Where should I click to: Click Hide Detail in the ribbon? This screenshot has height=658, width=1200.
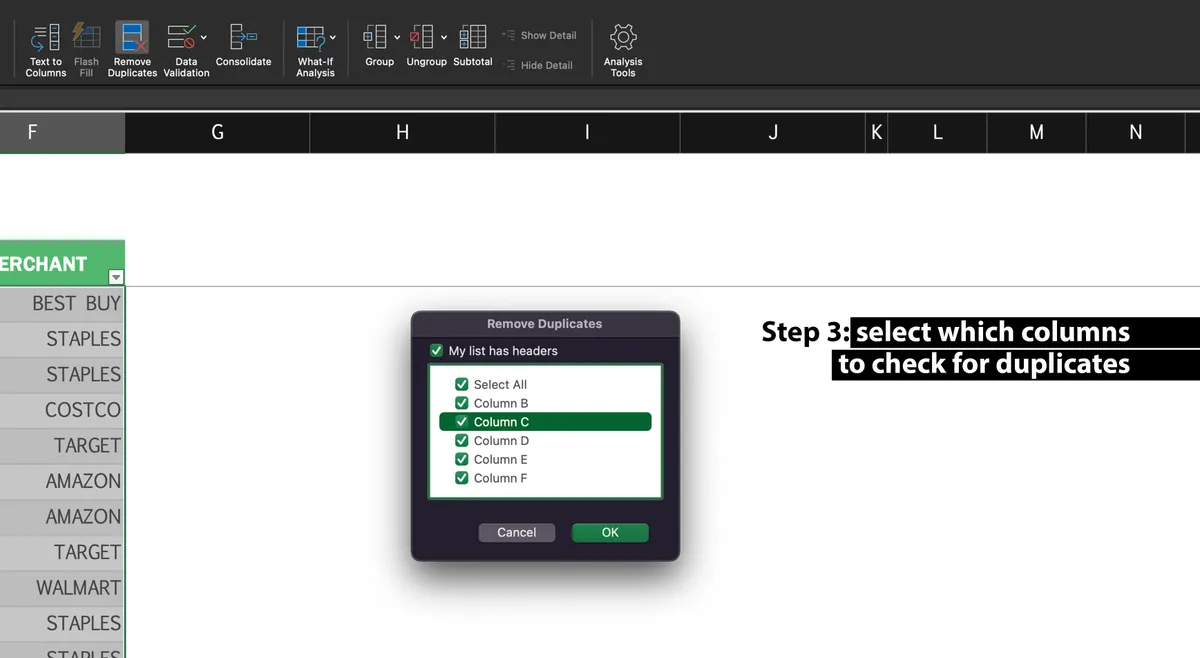[x=539, y=65]
